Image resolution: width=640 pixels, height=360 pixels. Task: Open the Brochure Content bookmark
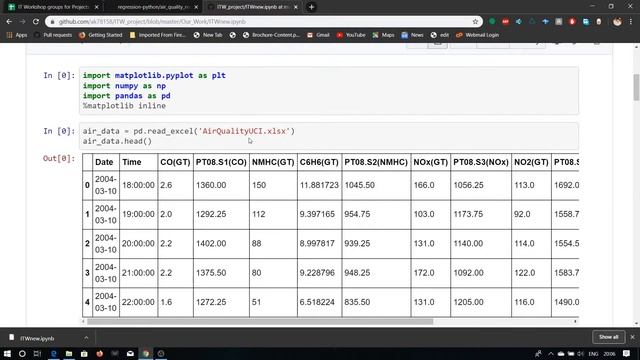pyautogui.click(x=271, y=35)
